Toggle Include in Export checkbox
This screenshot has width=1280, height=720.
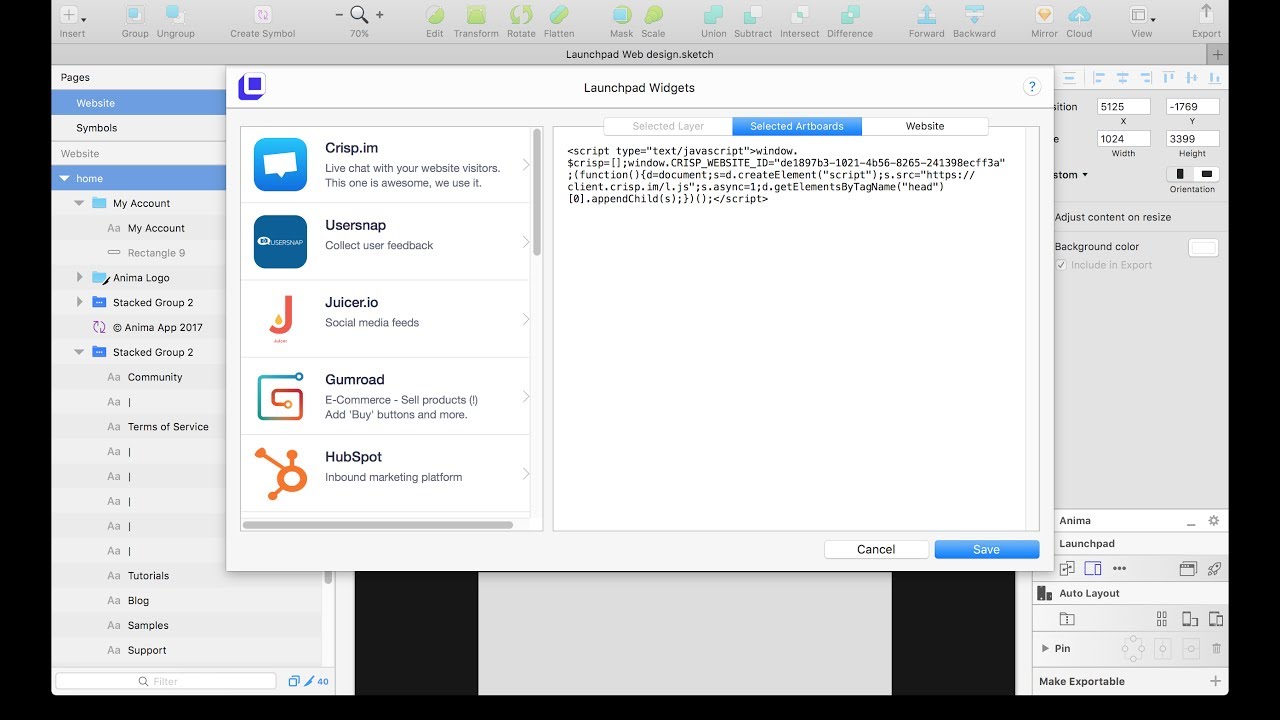1062,265
